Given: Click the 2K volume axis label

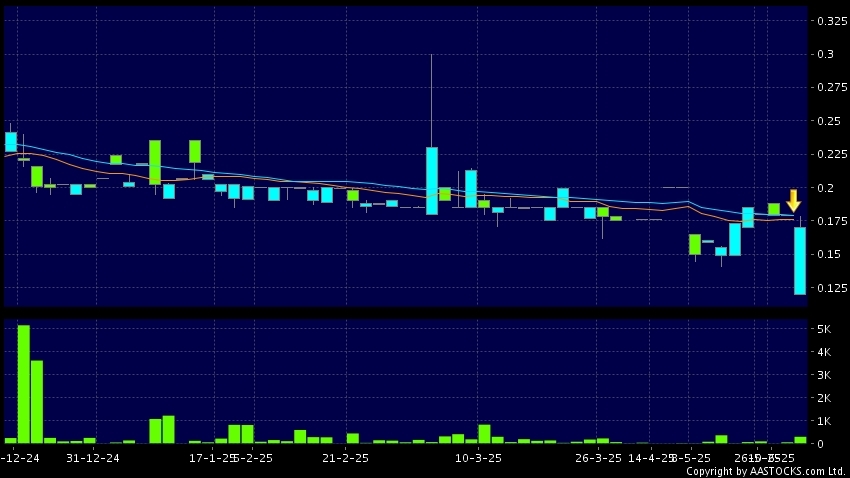Looking at the screenshot, I should click(x=824, y=398).
